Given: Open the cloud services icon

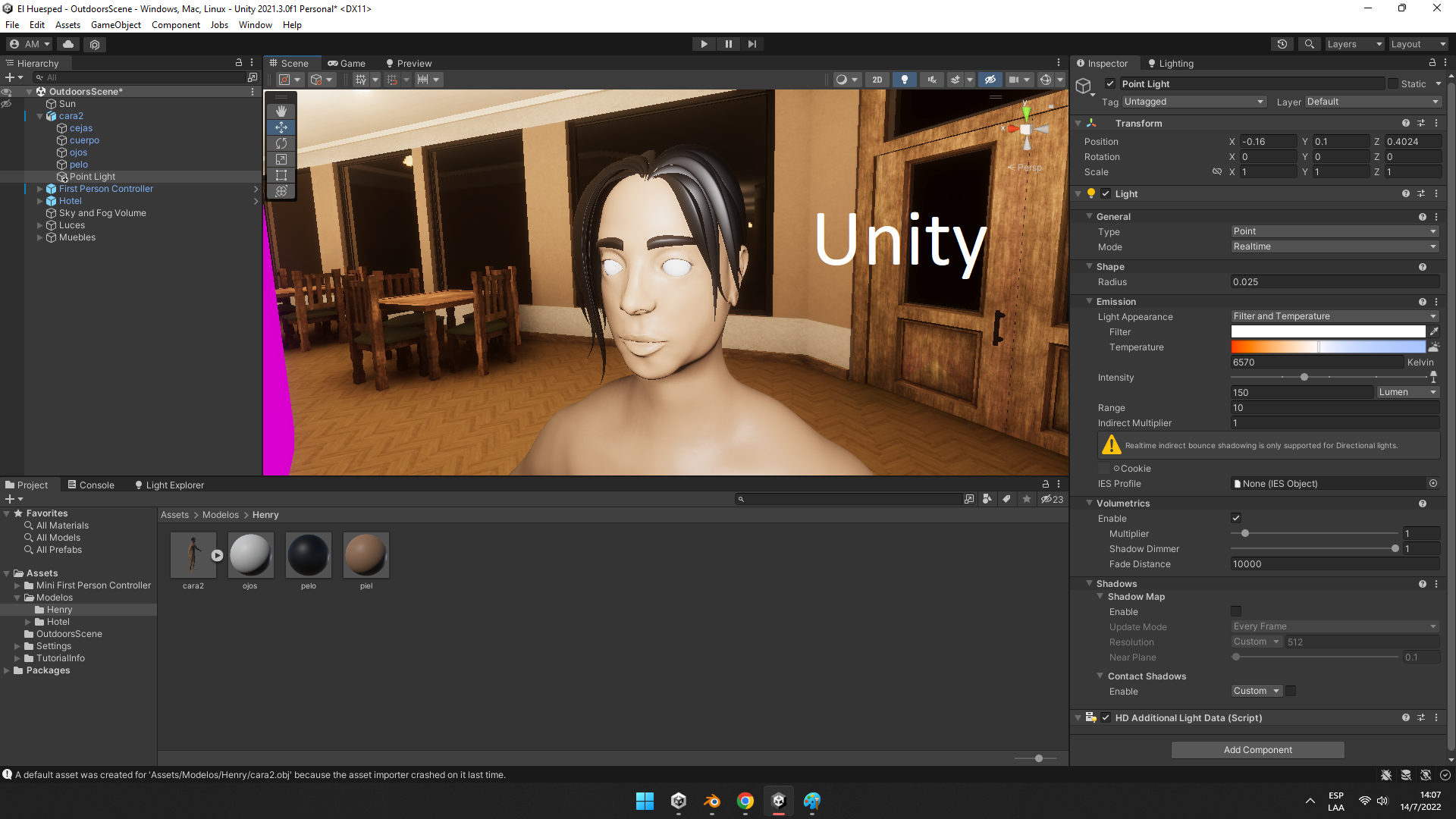Looking at the screenshot, I should pyautogui.click(x=68, y=44).
